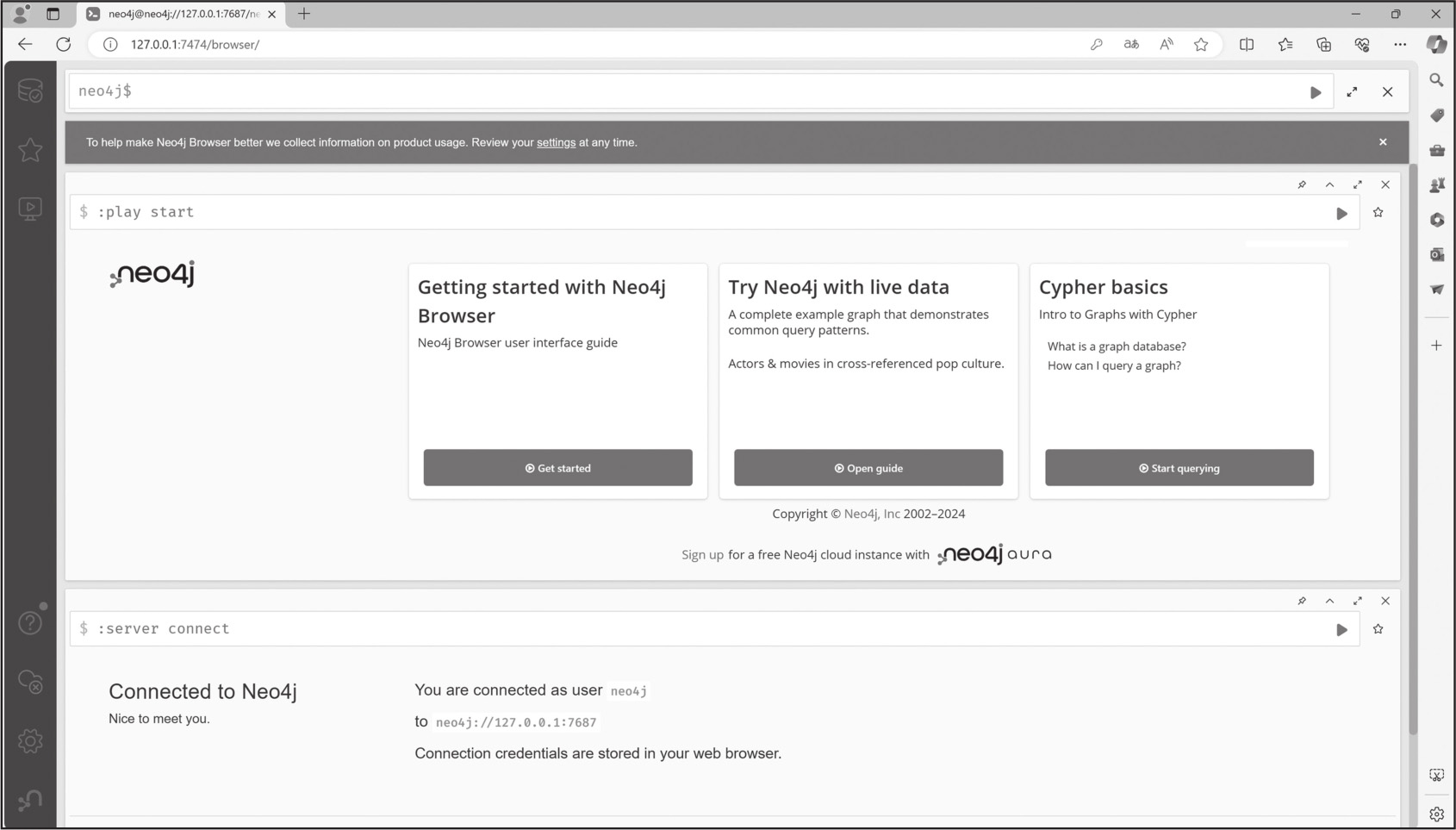Open Edge sidebar settings gear at bottom
The height and width of the screenshot is (830, 1456).
[x=1436, y=814]
